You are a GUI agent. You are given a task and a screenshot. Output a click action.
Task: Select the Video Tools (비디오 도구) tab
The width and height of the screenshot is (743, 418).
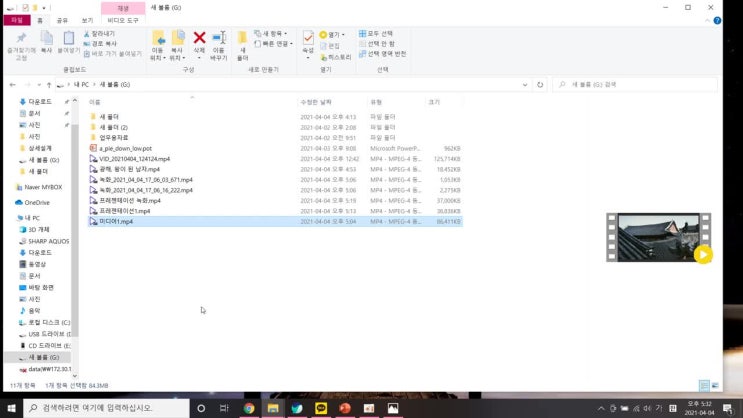coord(123,20)
